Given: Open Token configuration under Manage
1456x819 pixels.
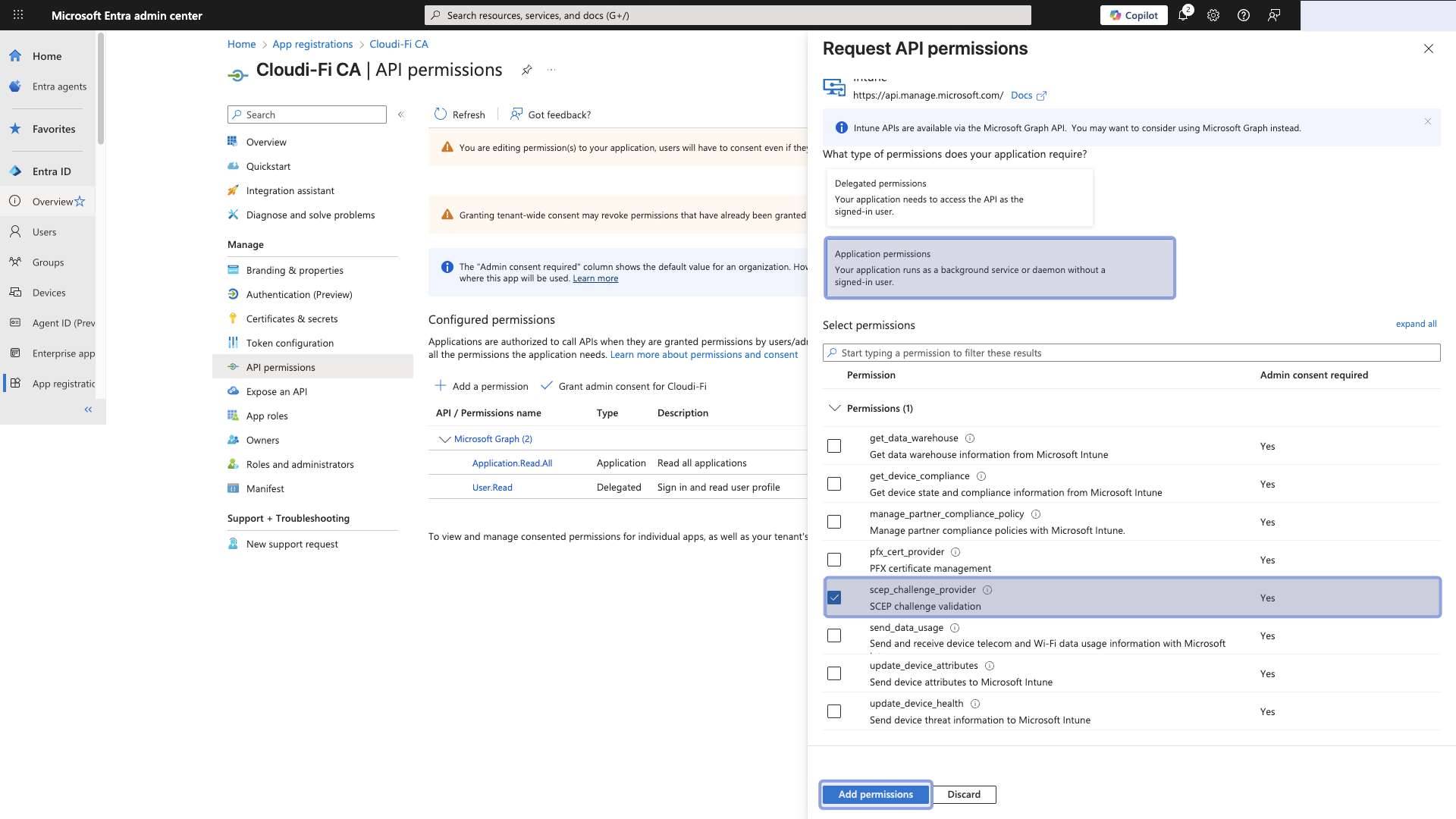Looking at the screenshot, I should click(288, 343).
